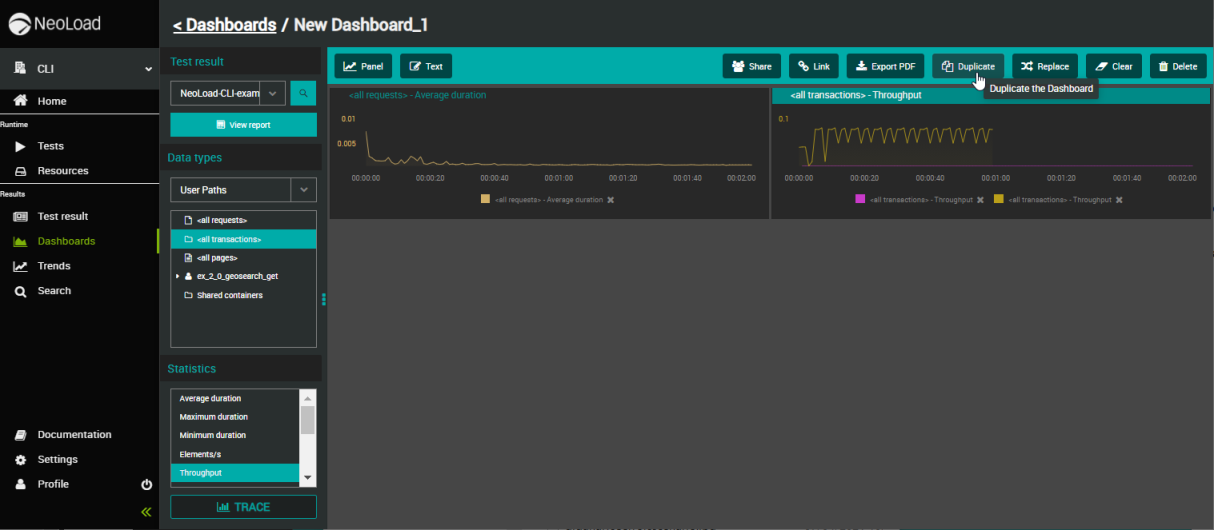This screenshot has width=1214, height=530.
Task: Expand the CLI workspace selector
Action: (148, 69)
